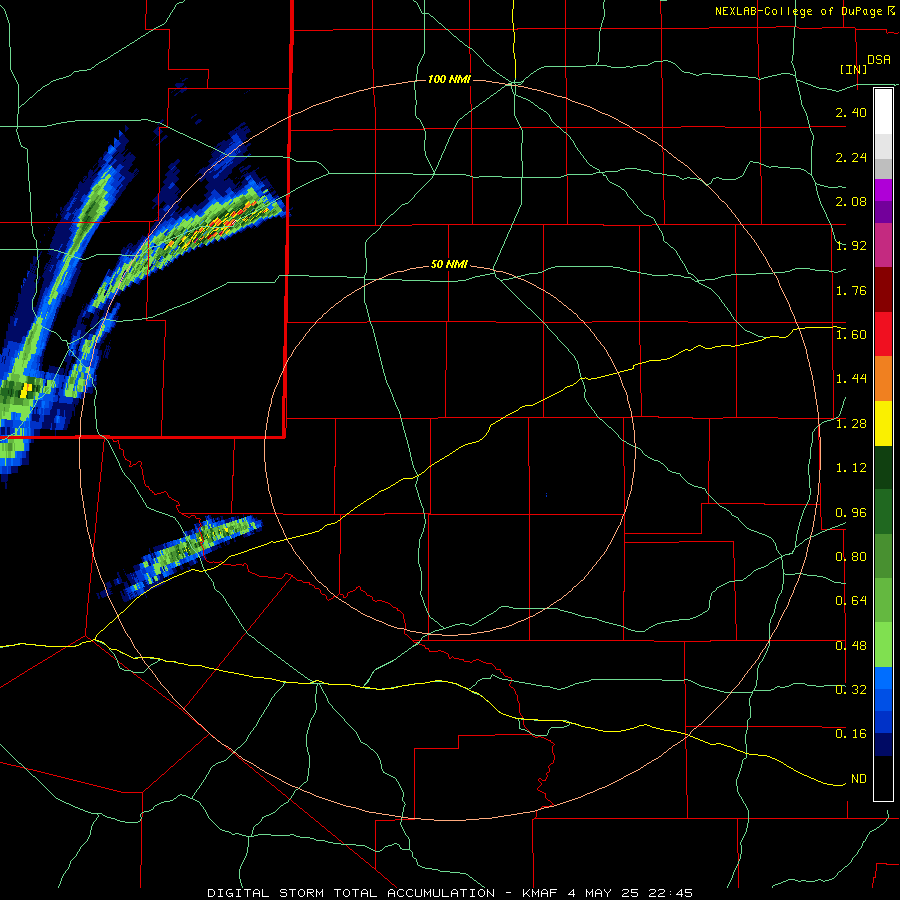
Task: Pick the black ND swatch at legend bottom
Action: tap(883, 778)
